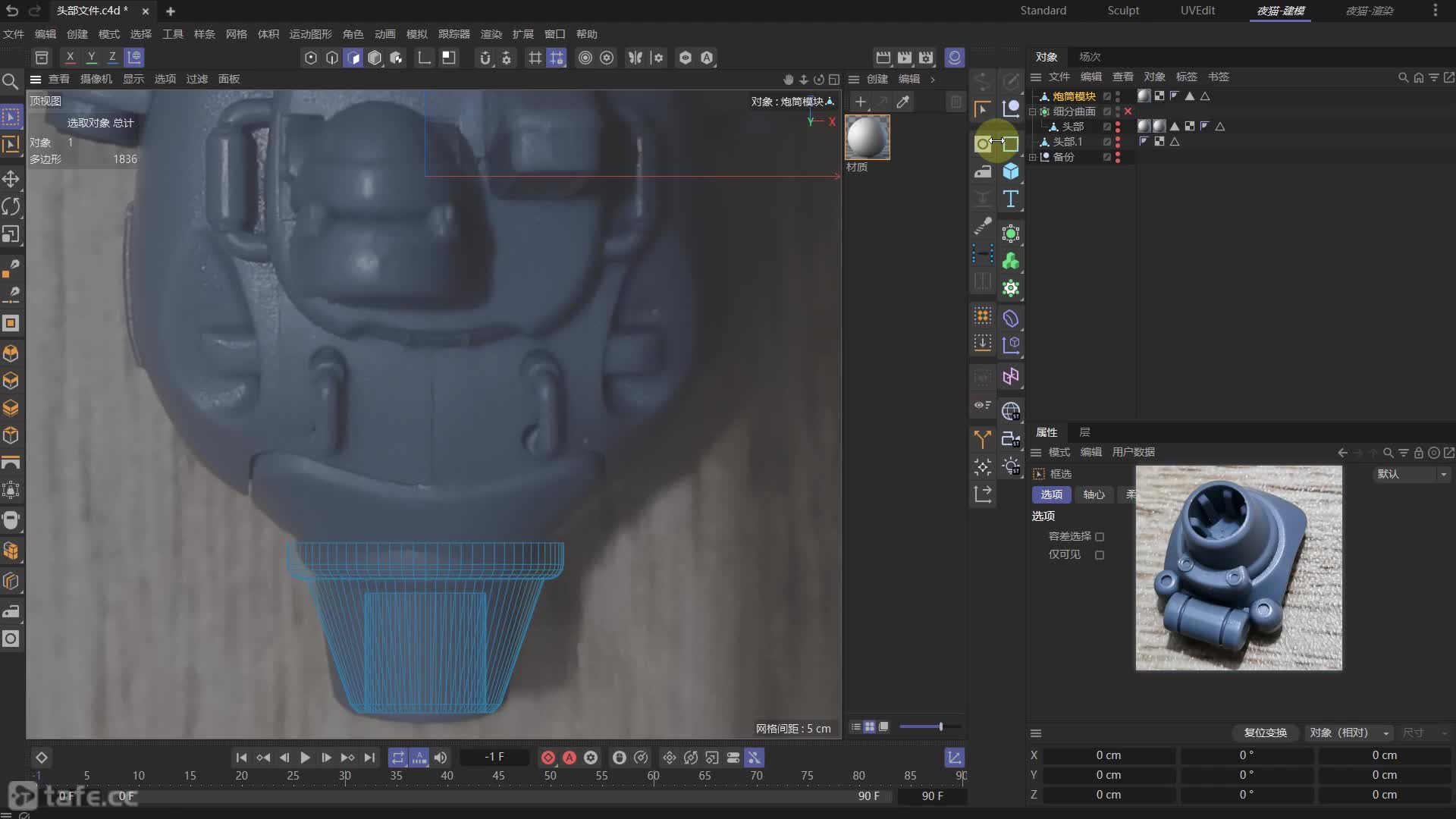Open the 渲染 main menu

[x=491, y=34]
